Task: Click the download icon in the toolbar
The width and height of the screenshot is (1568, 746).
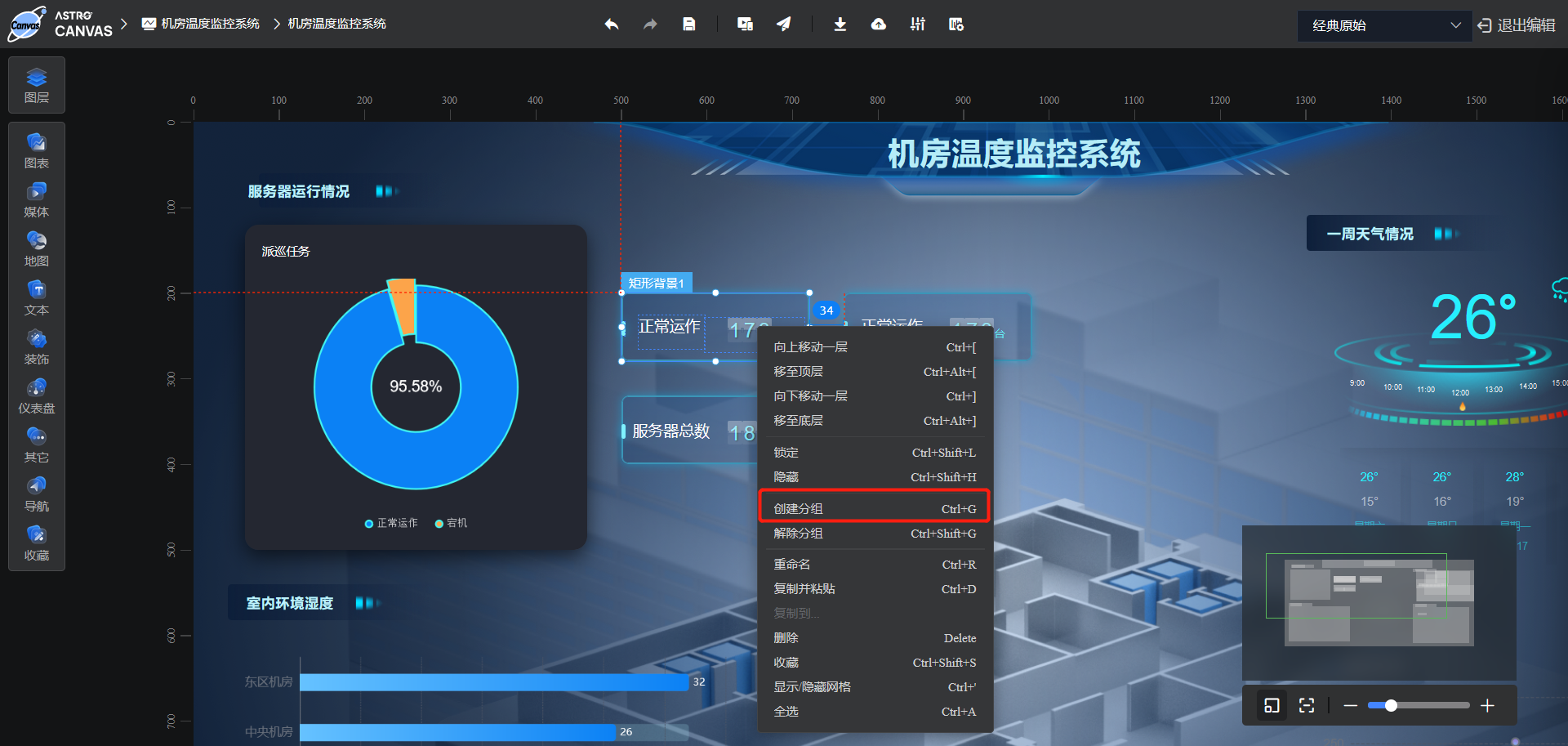Action: click(x=840, y=25)
